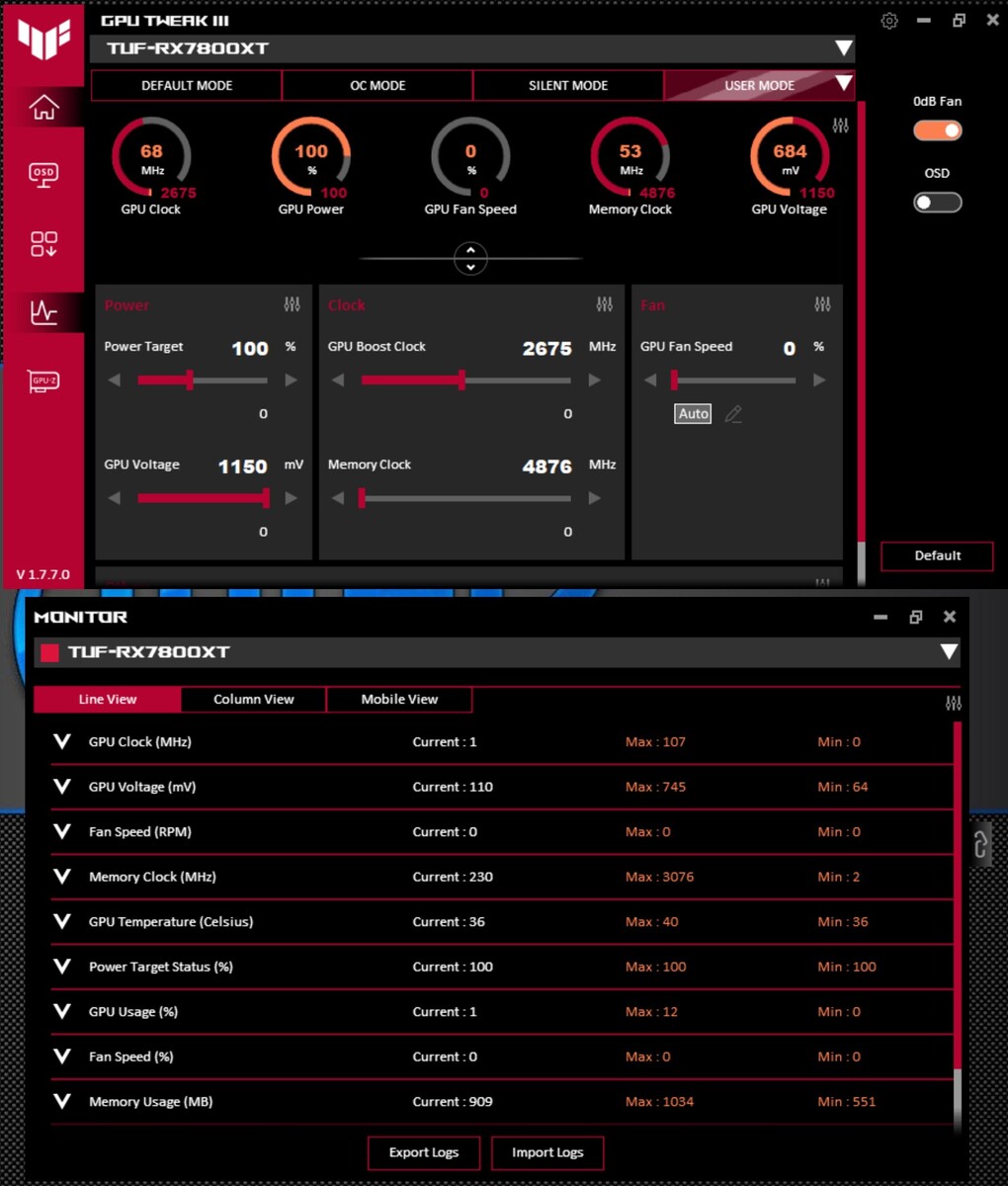Increase GPU Voltage with right arrow
This screenshot has height=1186, width=1008.
(x=291, y=498)
